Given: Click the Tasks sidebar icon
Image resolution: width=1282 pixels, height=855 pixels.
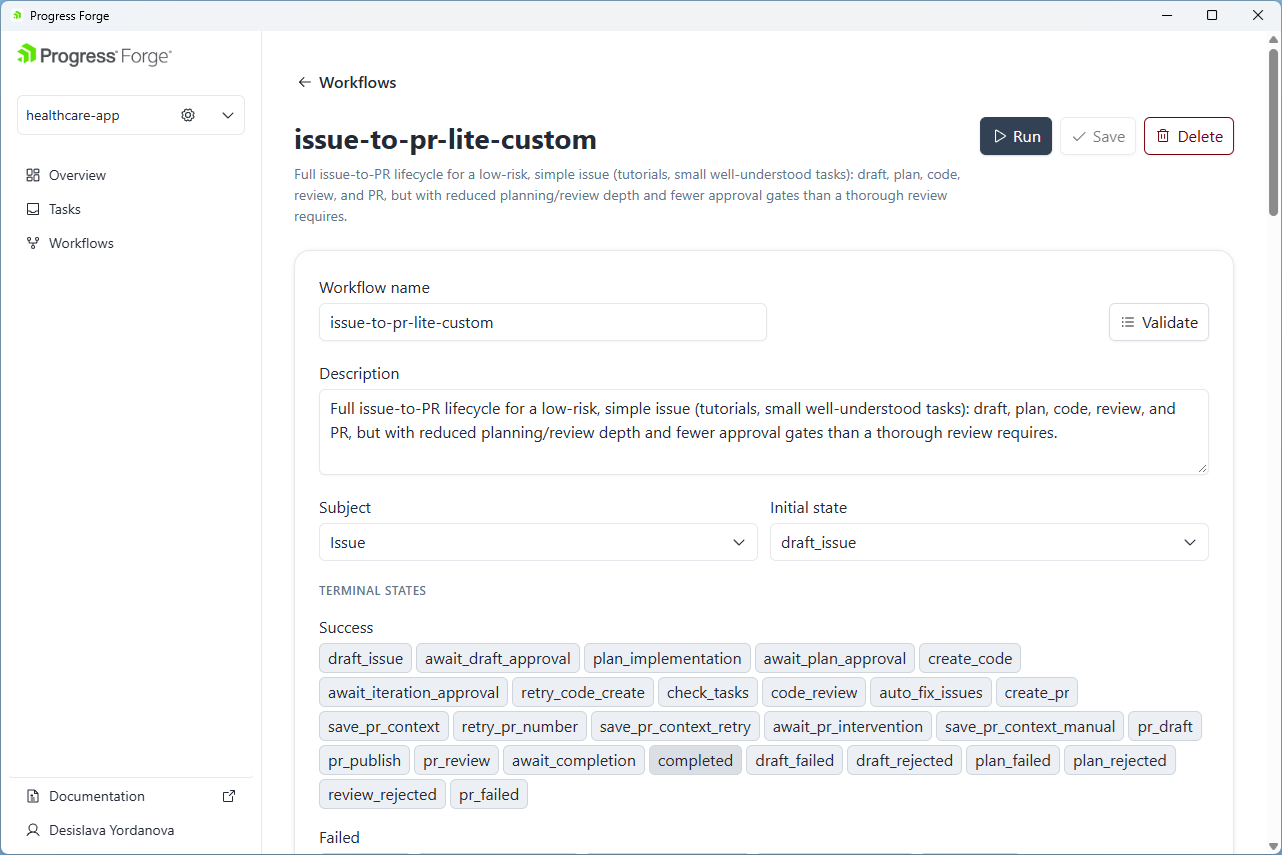Looking at the screenshot, I should (x=33, y=209).
